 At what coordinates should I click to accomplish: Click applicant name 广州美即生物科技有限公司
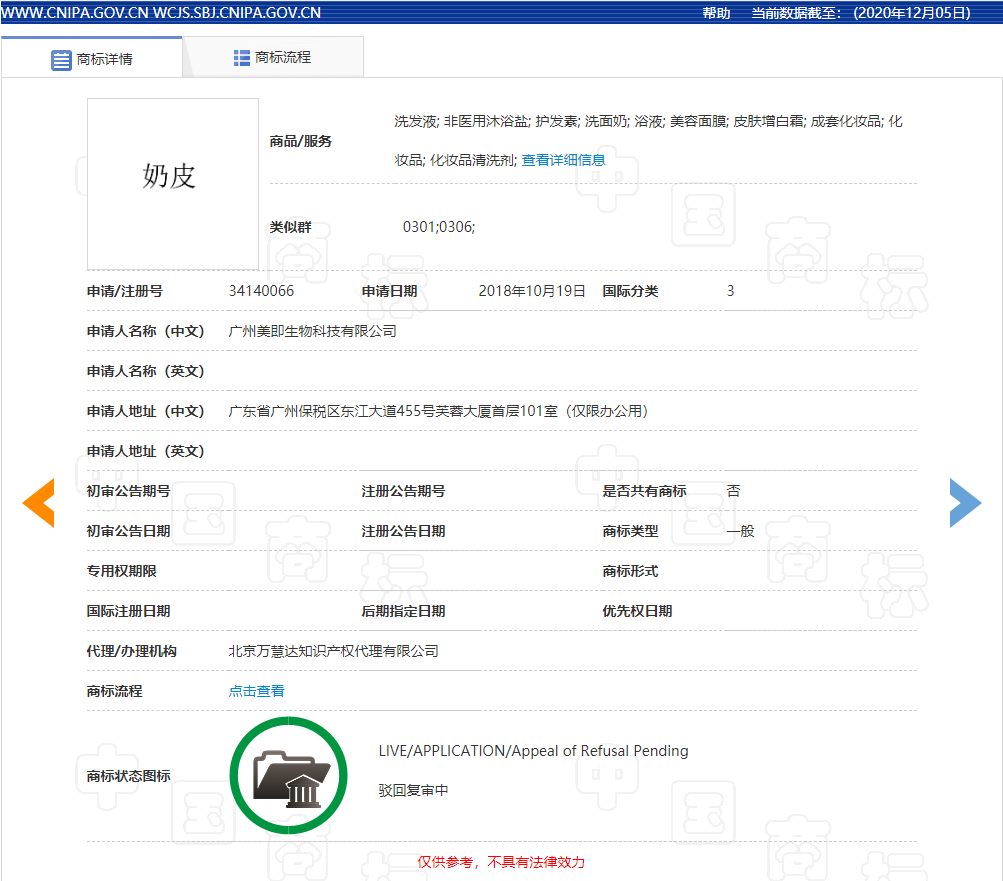tap(313, 331)
